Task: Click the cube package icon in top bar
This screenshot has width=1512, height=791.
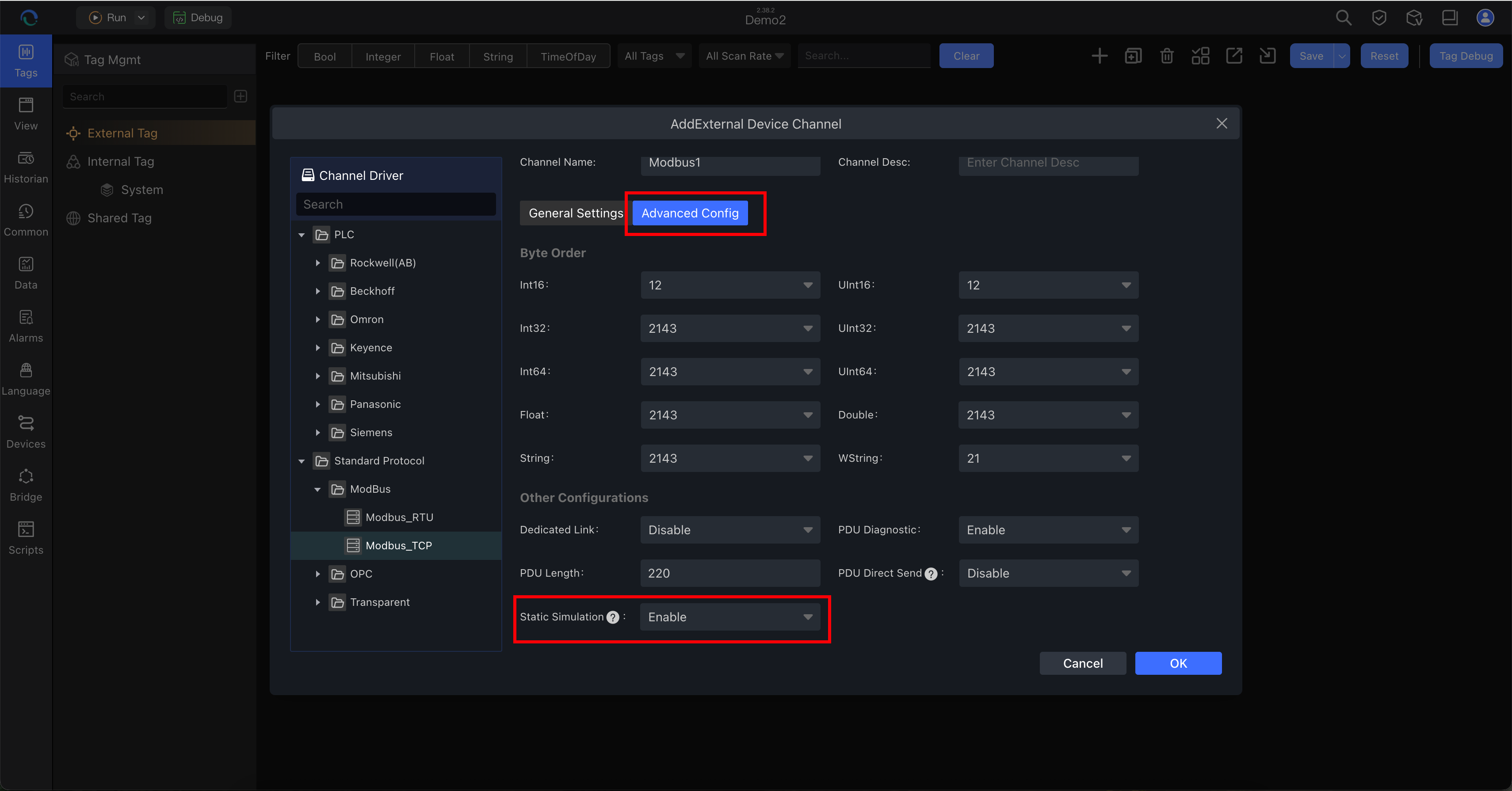Action: click(1414, 18)
